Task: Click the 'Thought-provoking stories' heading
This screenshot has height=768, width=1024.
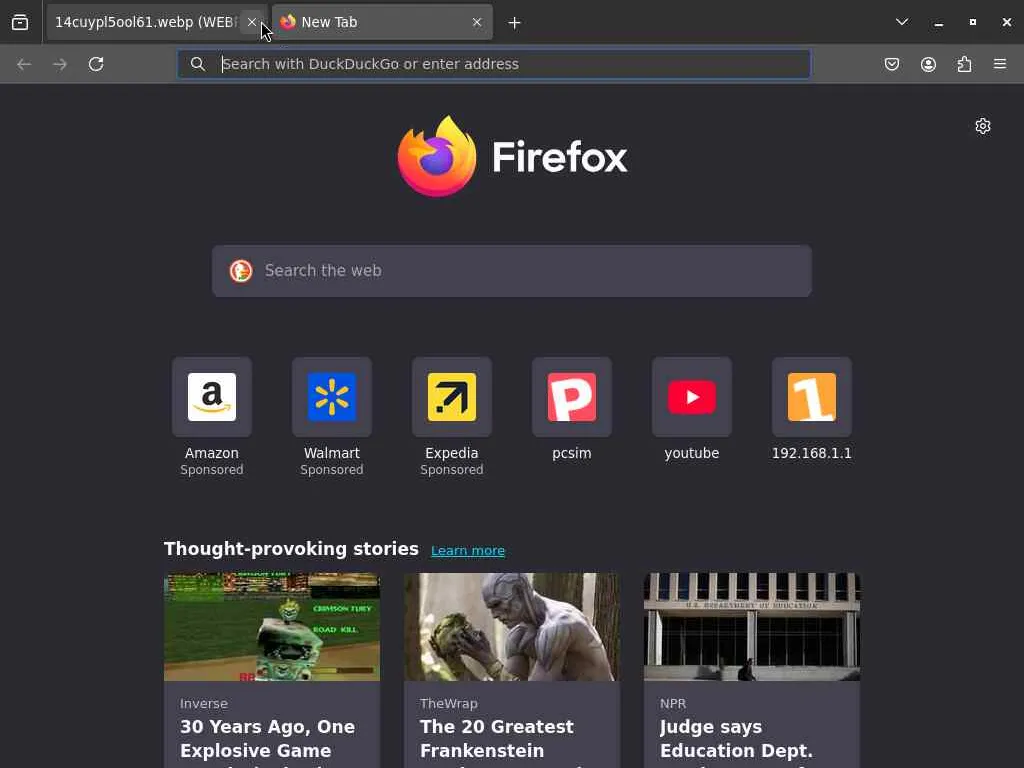Action: click(291, 549)
